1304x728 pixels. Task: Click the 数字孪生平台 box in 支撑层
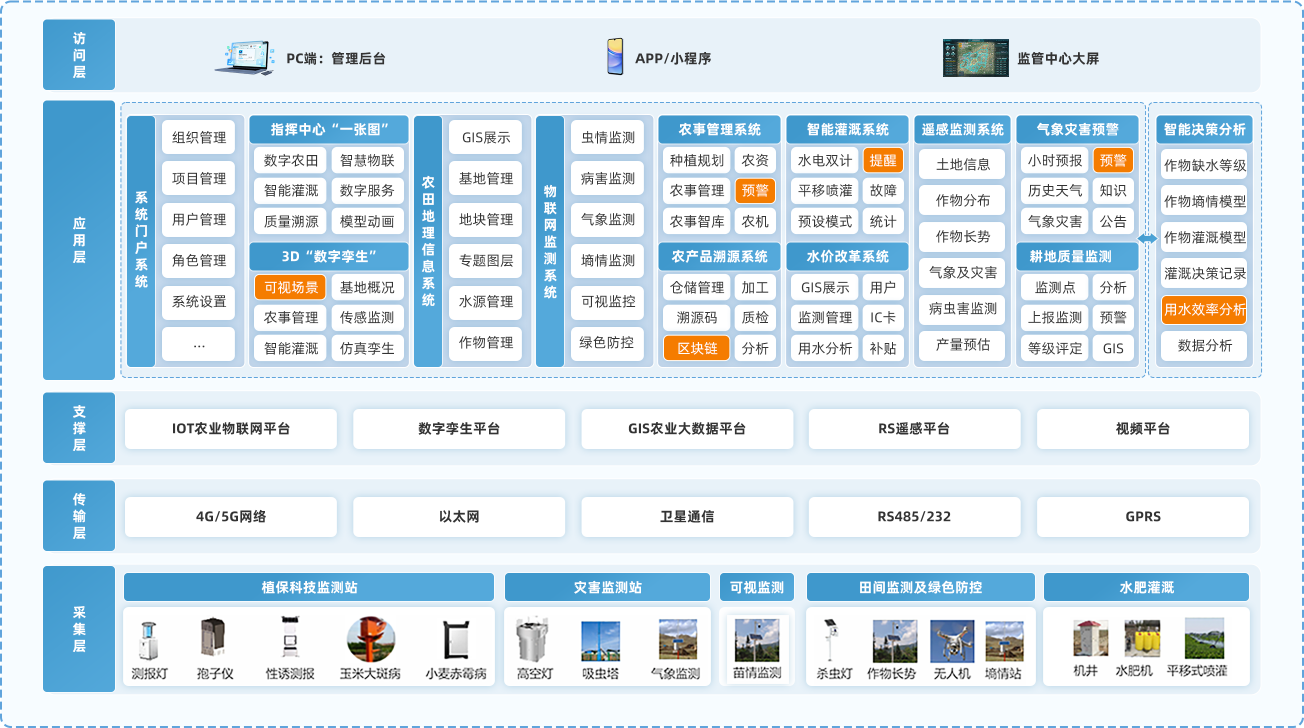coord(458,428)
